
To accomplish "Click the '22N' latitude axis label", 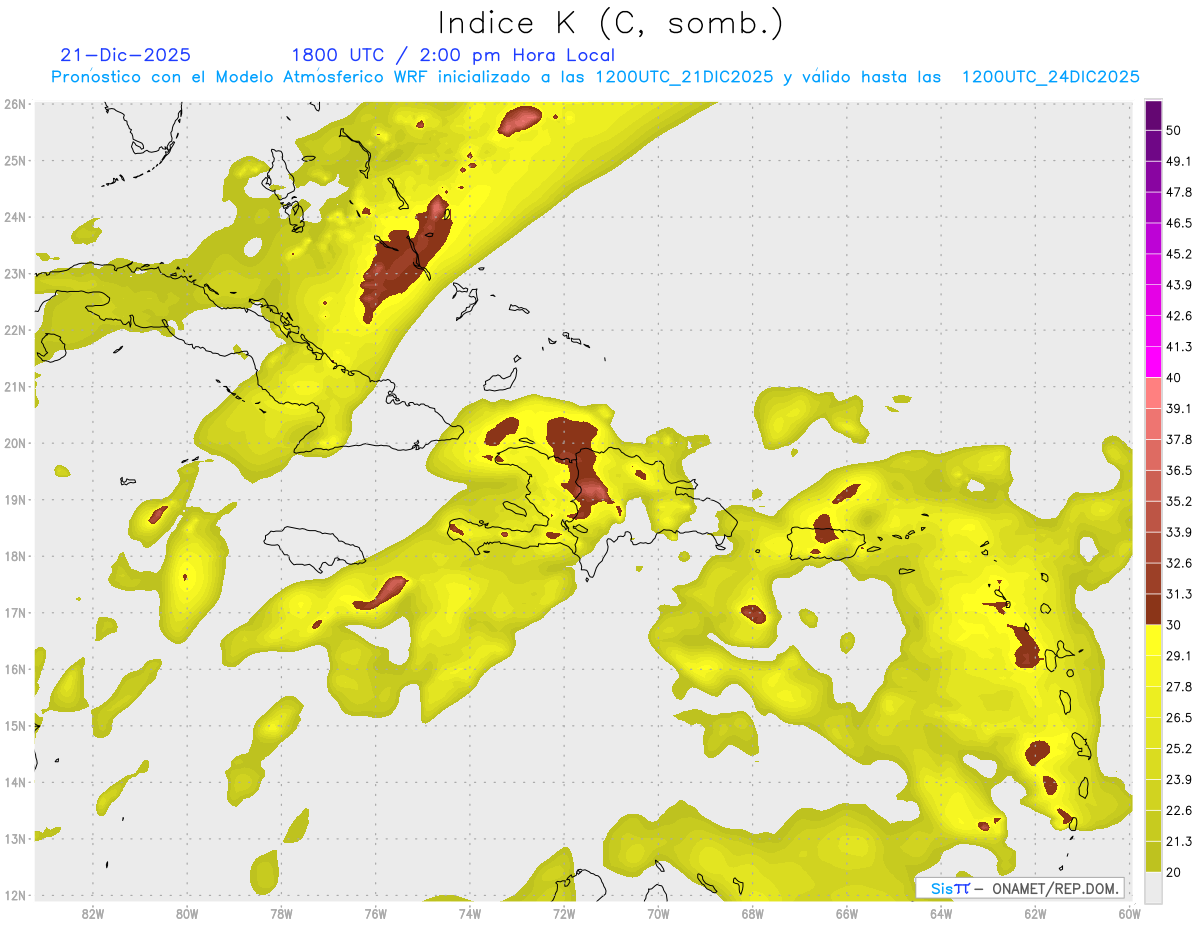I will 15,330.
